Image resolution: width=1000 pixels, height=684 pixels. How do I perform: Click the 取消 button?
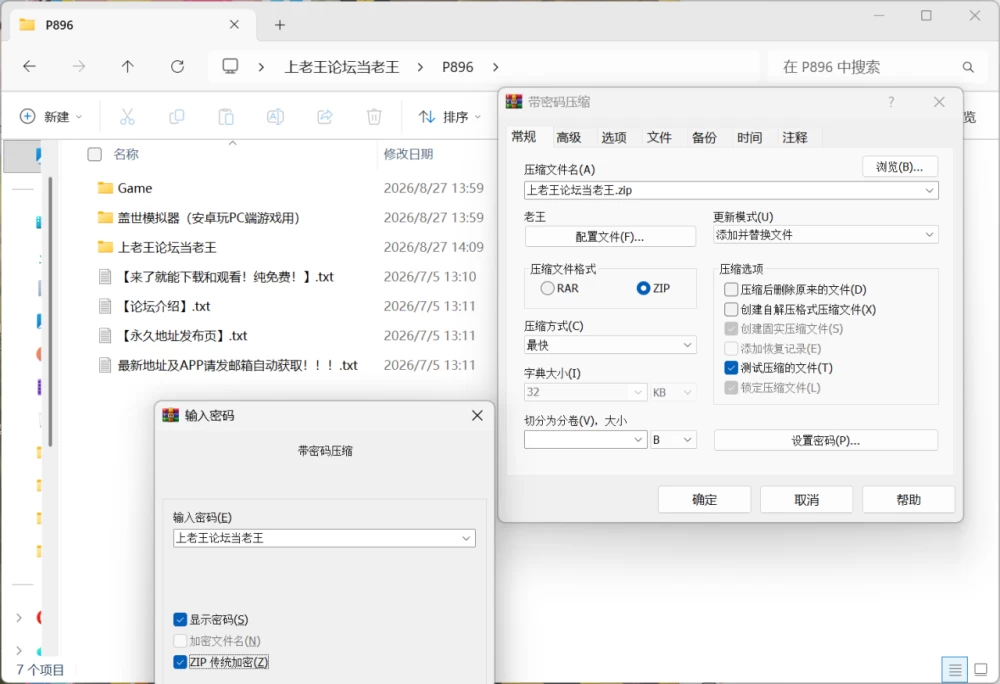(806, 500)
